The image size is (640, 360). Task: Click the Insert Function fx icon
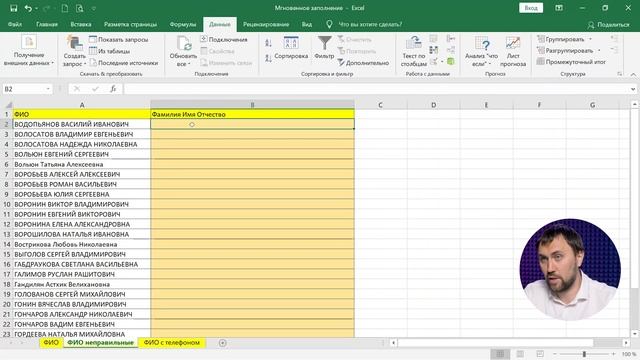(x=113, y=89)
